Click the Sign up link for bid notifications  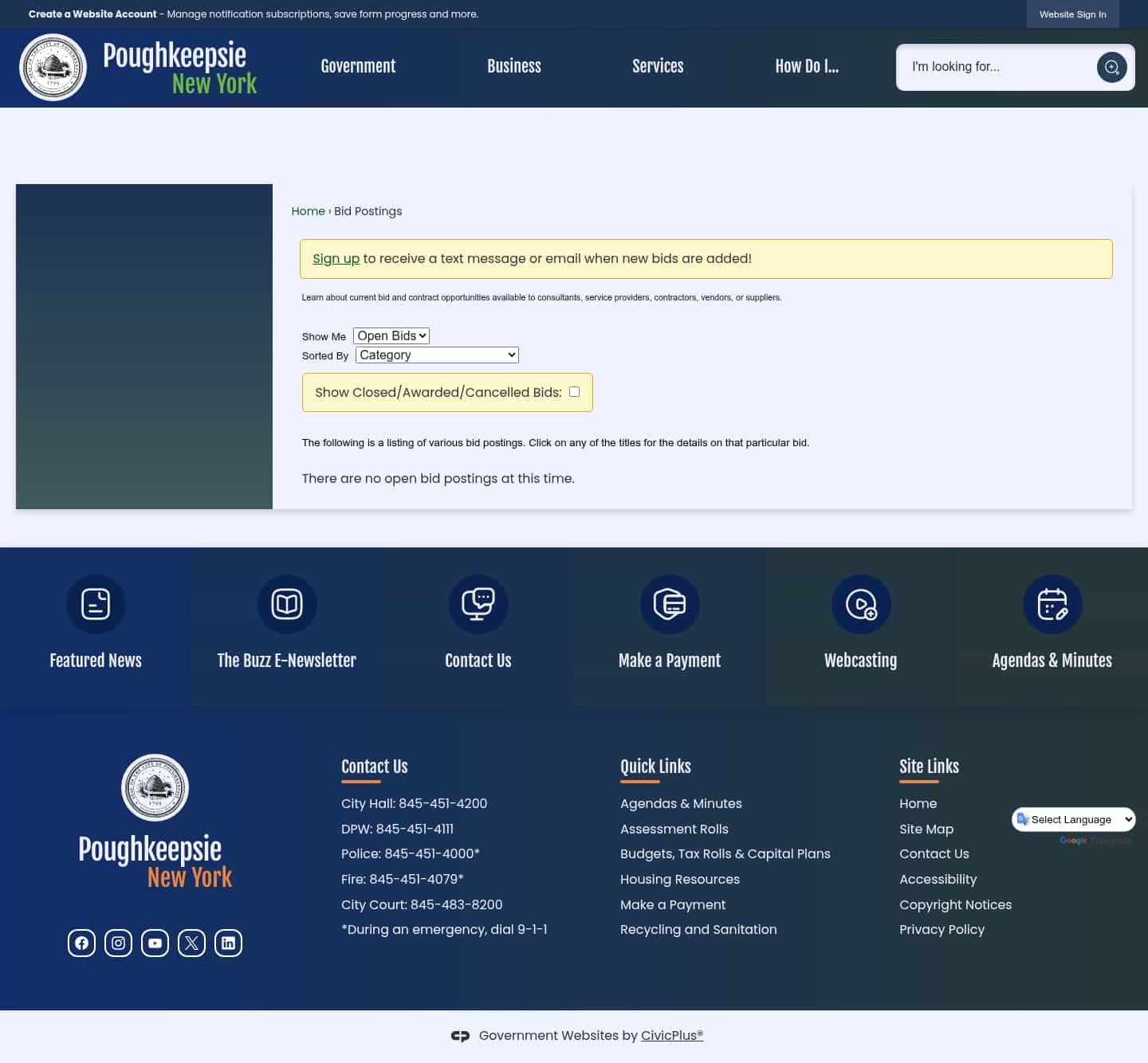point(336,258)
